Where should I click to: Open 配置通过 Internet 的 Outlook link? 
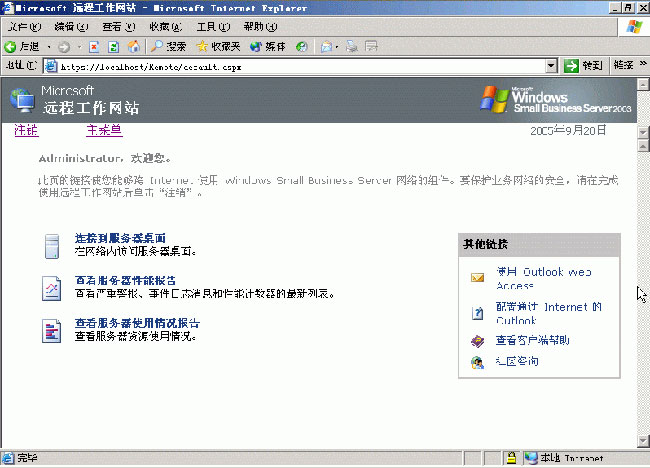tap(549, 313)
